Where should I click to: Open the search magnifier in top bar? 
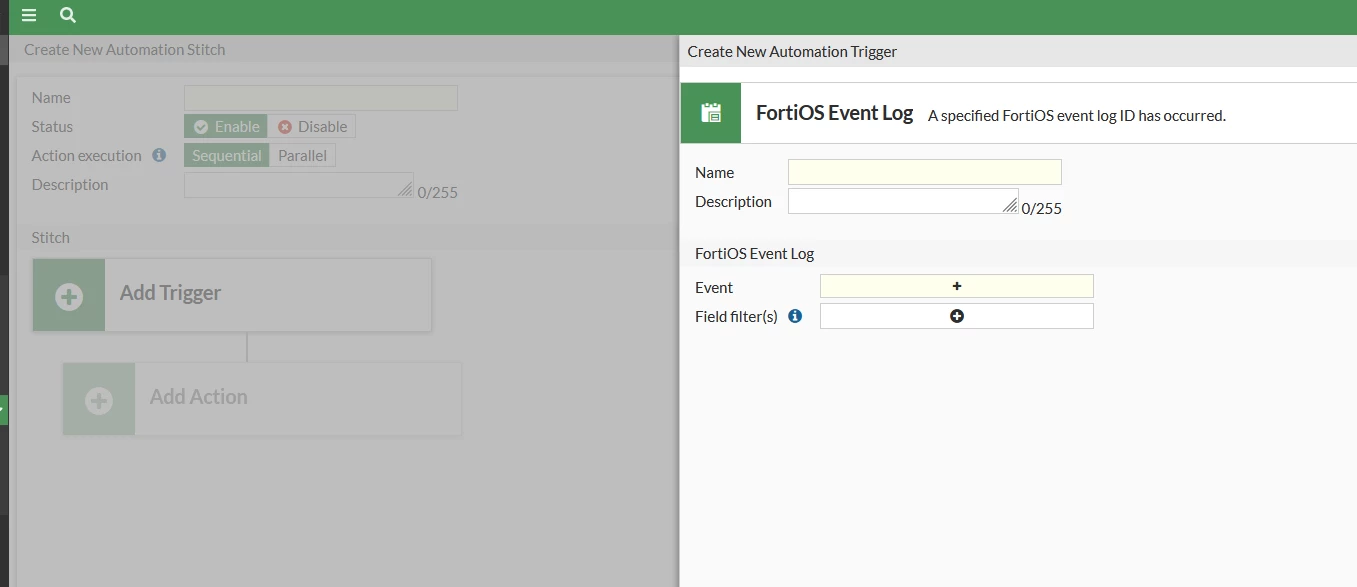tap(68, 15)
